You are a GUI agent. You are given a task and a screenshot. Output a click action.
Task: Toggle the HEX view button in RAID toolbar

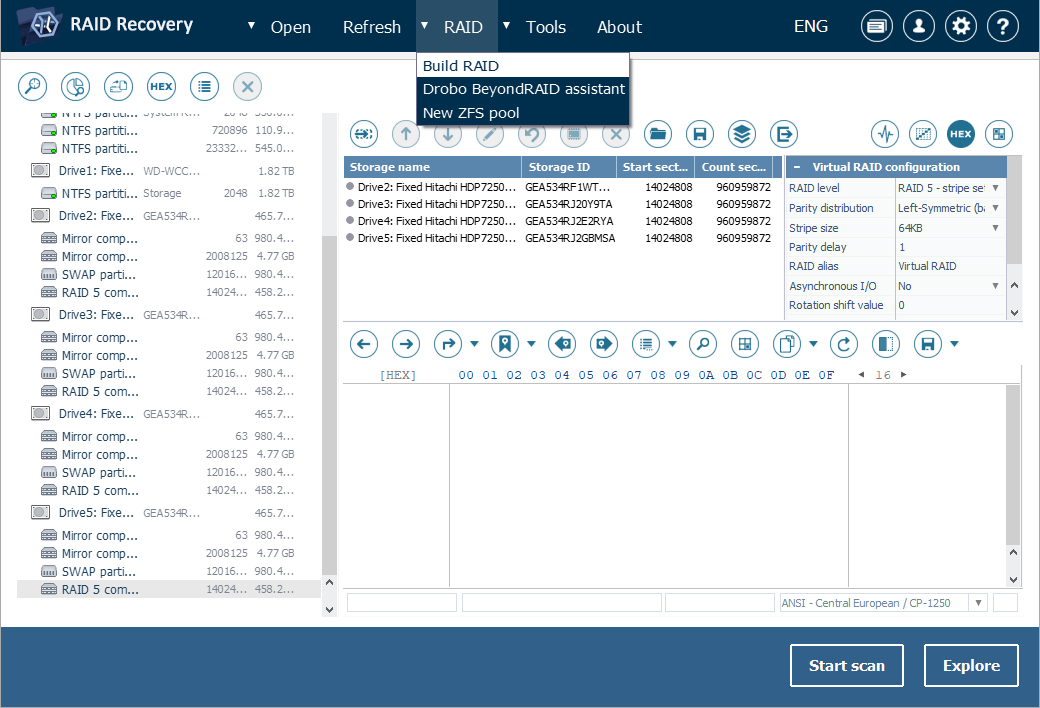click(960, 134)
